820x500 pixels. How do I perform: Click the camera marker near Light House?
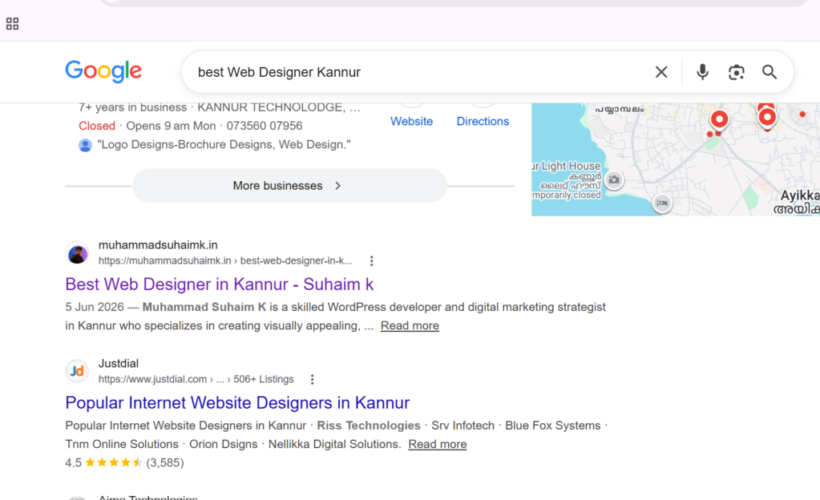pyautogui.click(x=614, y=180)
